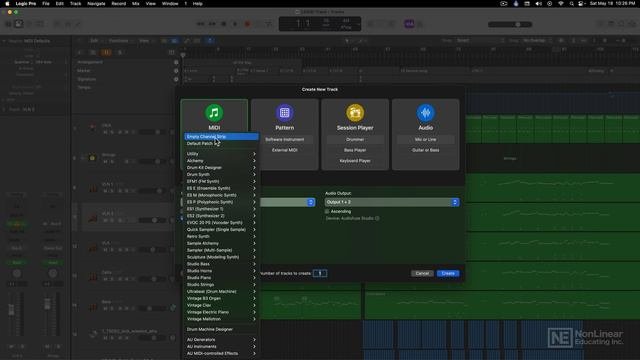Choose Ultrabeat (Drum Machine) entry
This screenshot has width=640, height=360.
(x=221, y=291)
